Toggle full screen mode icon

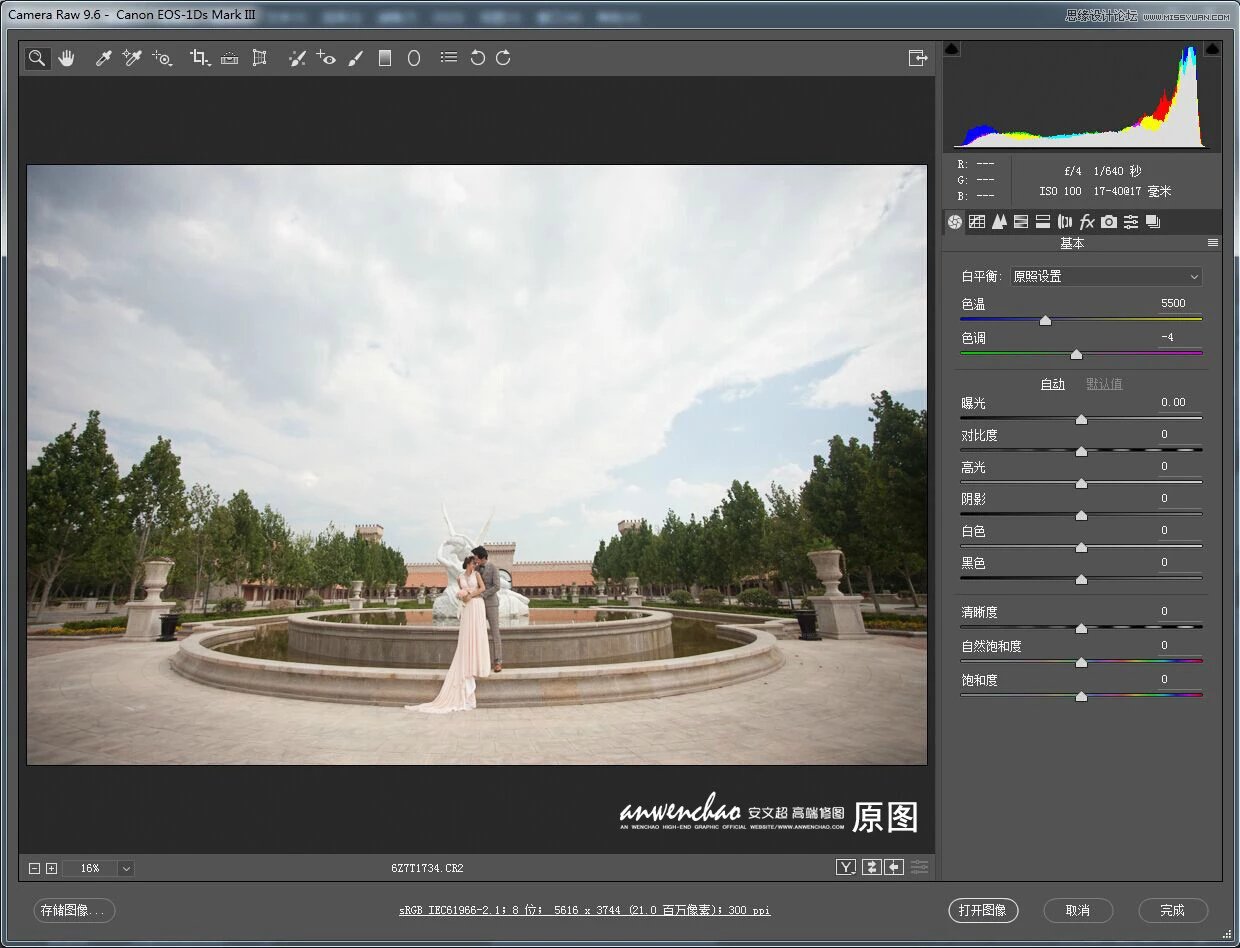[918, 58]
